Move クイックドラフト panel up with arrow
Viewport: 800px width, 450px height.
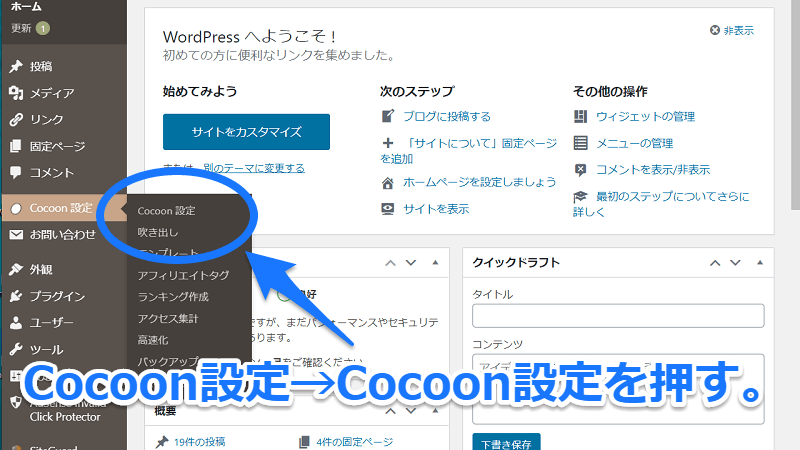(715, 263)
